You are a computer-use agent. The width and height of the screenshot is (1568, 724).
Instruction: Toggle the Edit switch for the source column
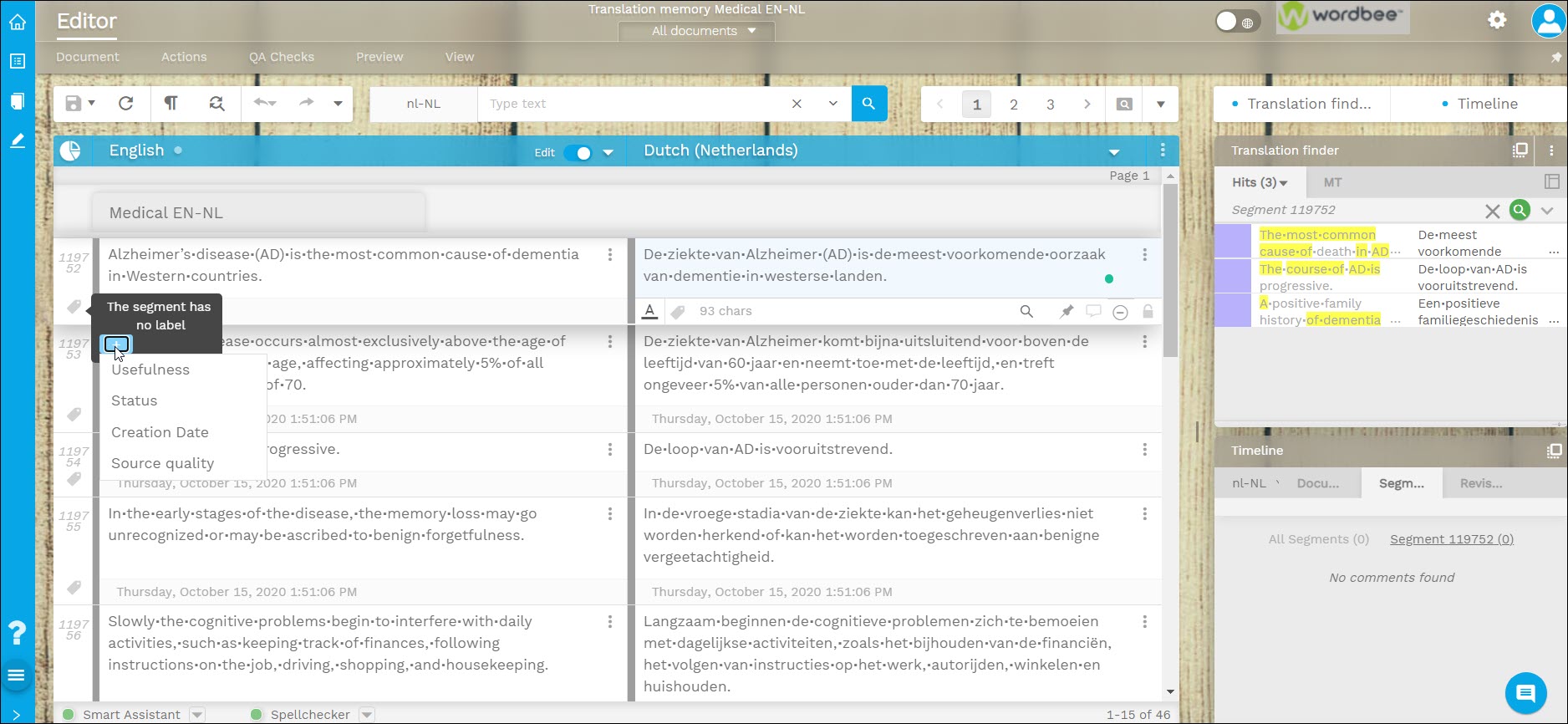click(x=577, y=153)
